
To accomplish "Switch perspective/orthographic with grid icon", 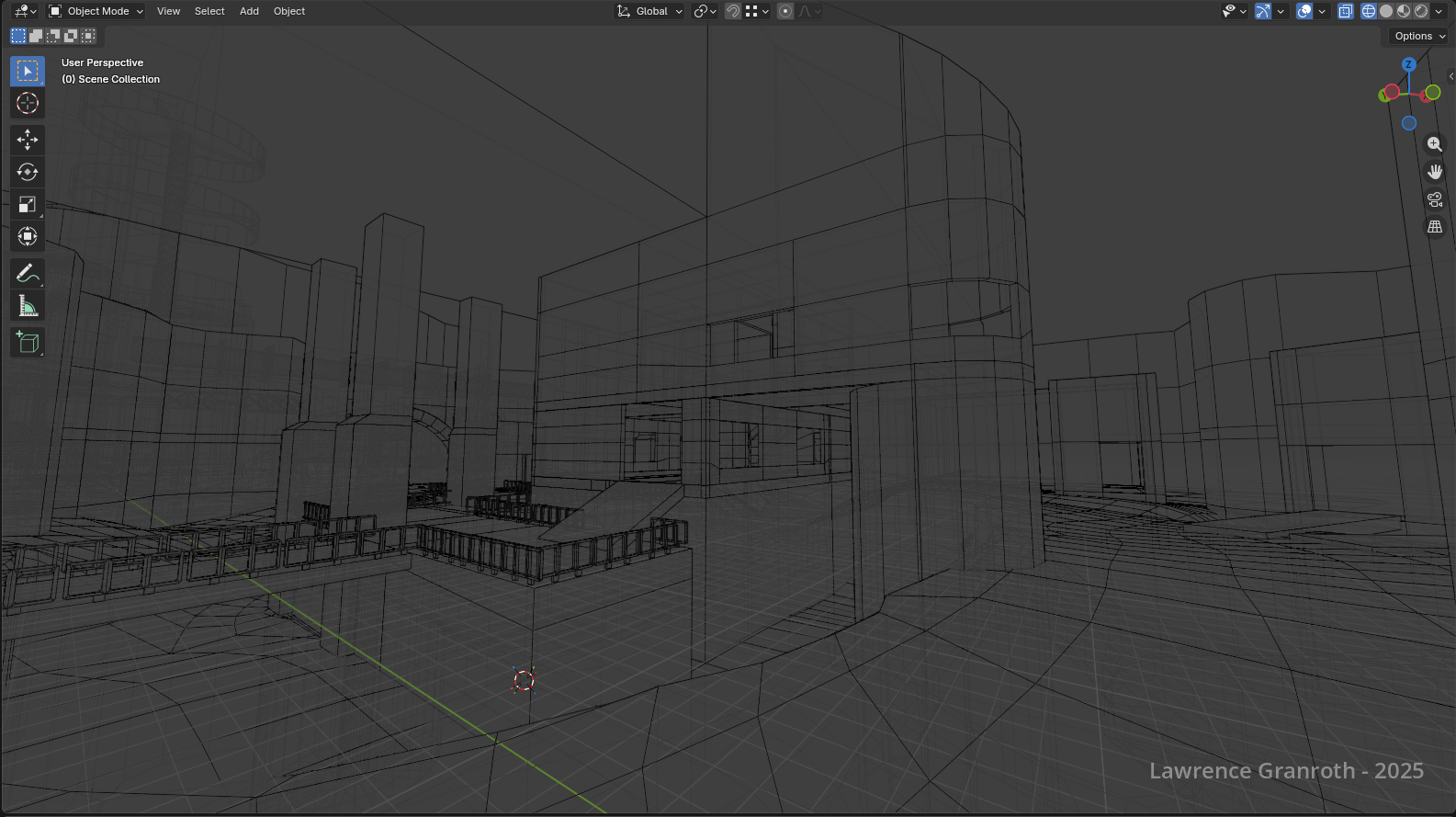I will click(1434, 227).
